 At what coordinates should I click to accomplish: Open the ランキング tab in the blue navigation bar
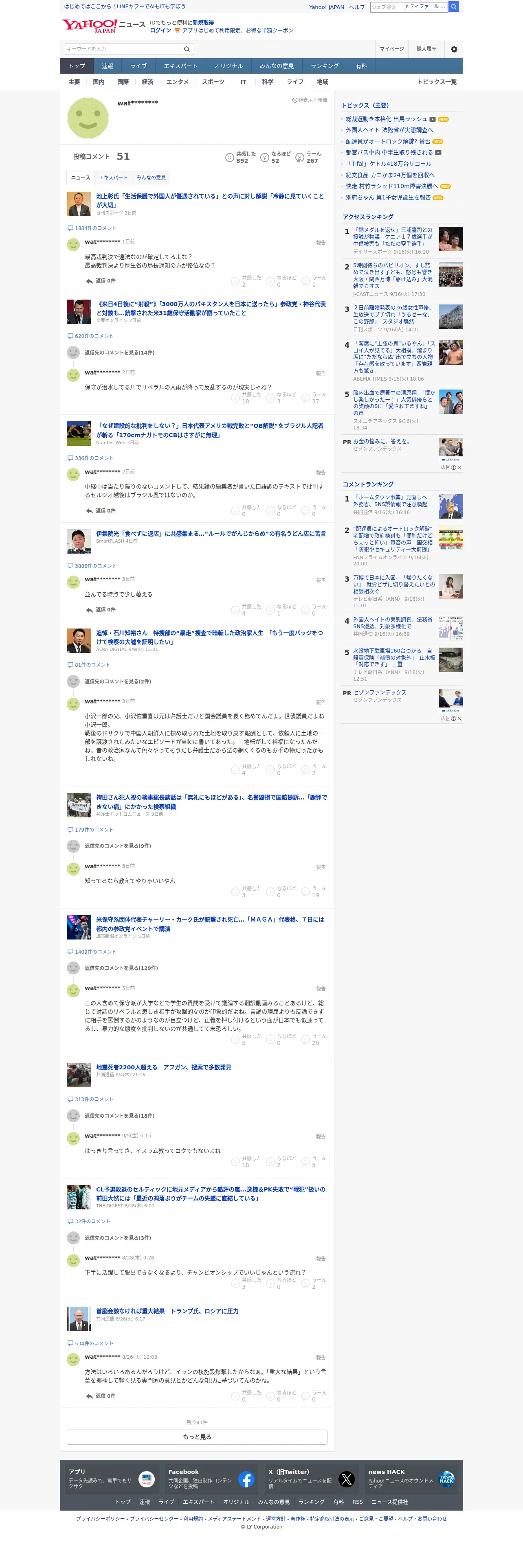325,66
